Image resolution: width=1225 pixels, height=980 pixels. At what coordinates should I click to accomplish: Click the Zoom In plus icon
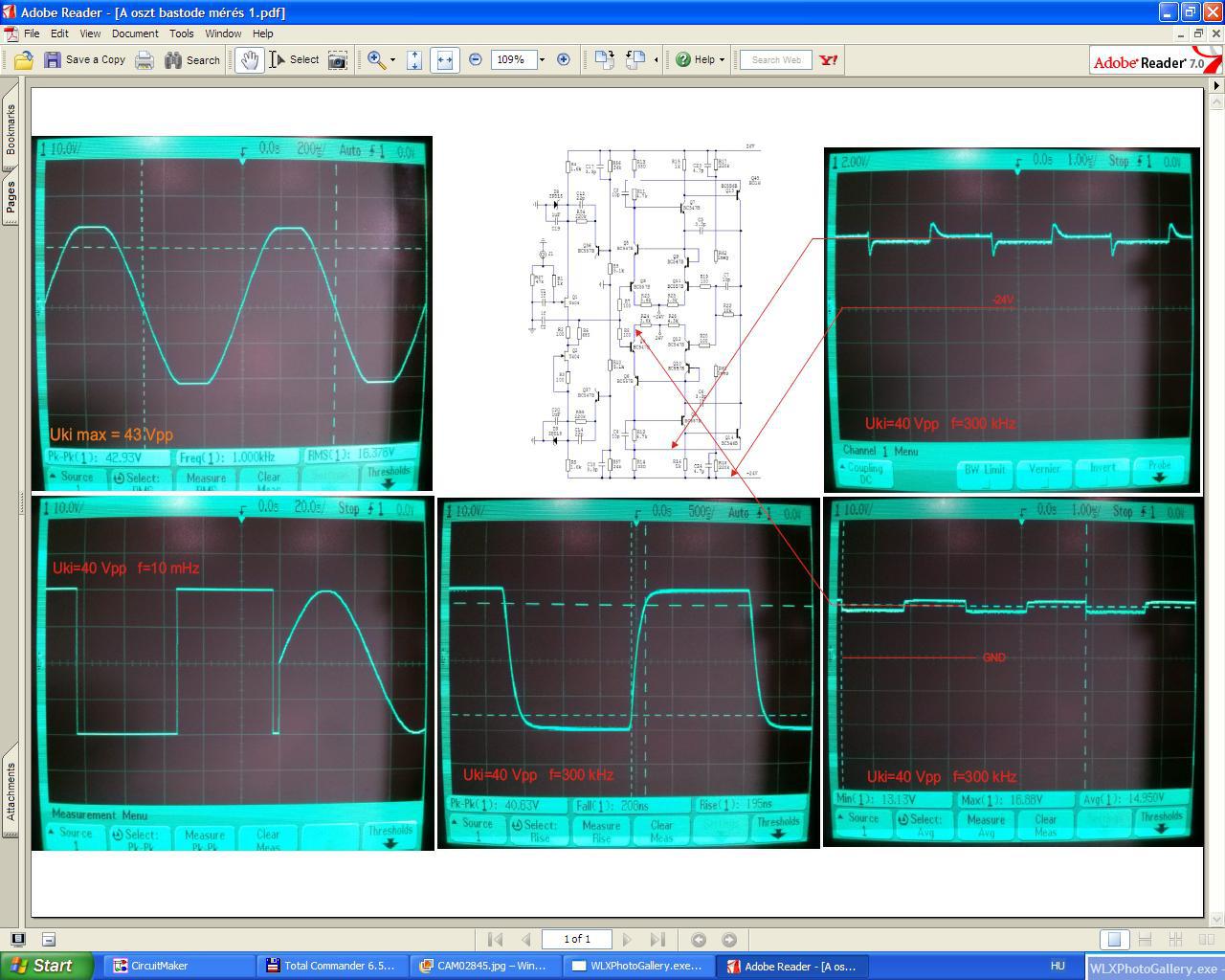[564, 60]
